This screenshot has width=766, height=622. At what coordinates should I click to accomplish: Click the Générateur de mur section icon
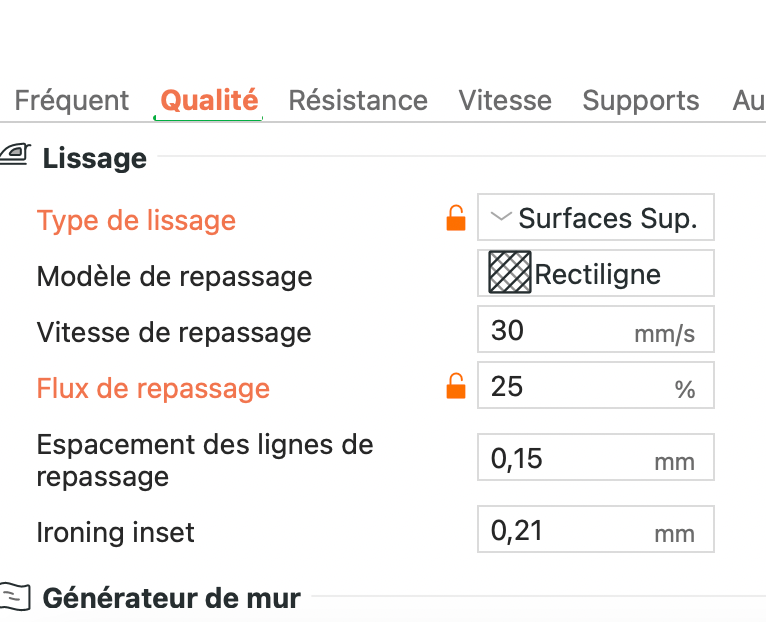click(15, 597)
